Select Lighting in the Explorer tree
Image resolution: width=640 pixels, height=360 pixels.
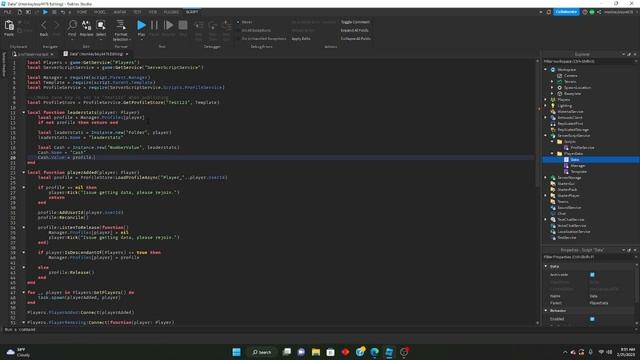564,106
